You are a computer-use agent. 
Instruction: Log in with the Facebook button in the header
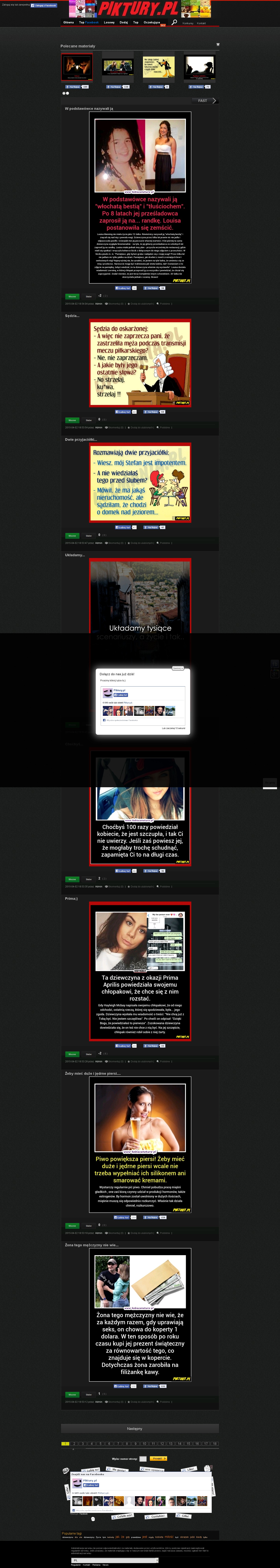pyautogui.click(x=44, y=6)
